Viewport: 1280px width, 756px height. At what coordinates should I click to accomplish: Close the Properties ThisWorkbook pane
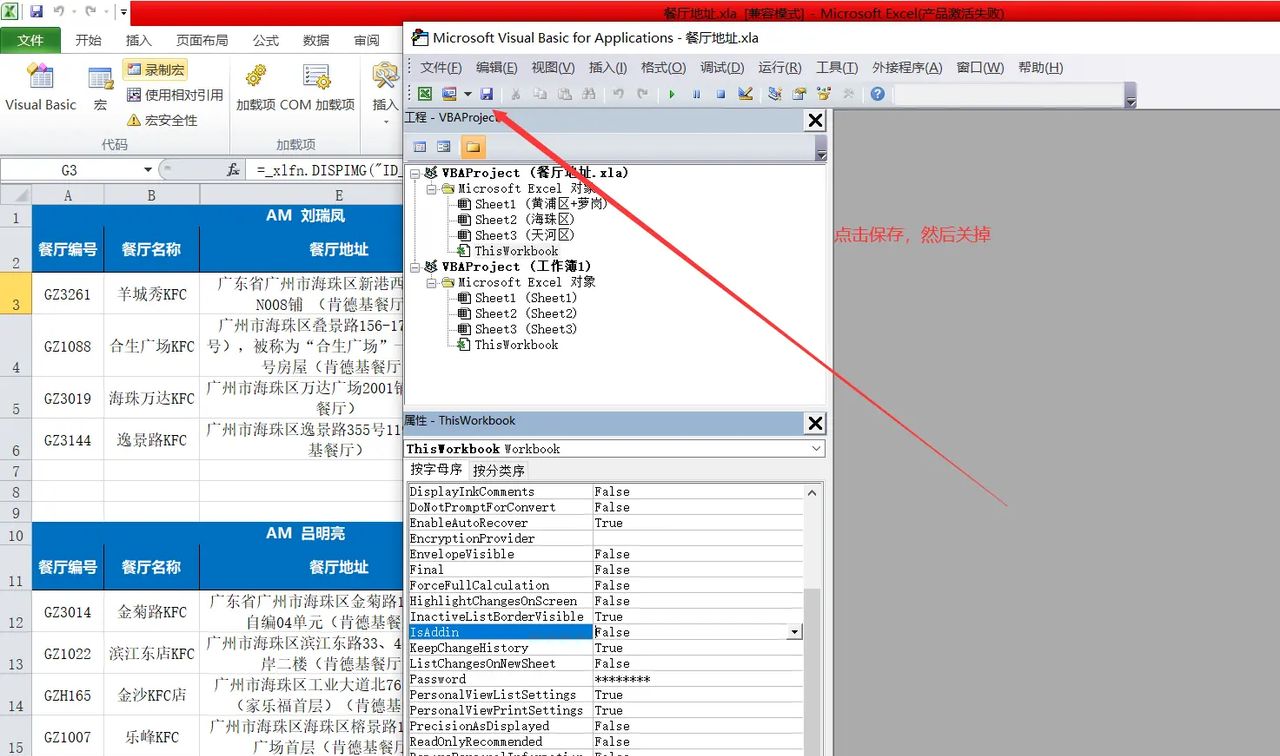pos(816,424)
